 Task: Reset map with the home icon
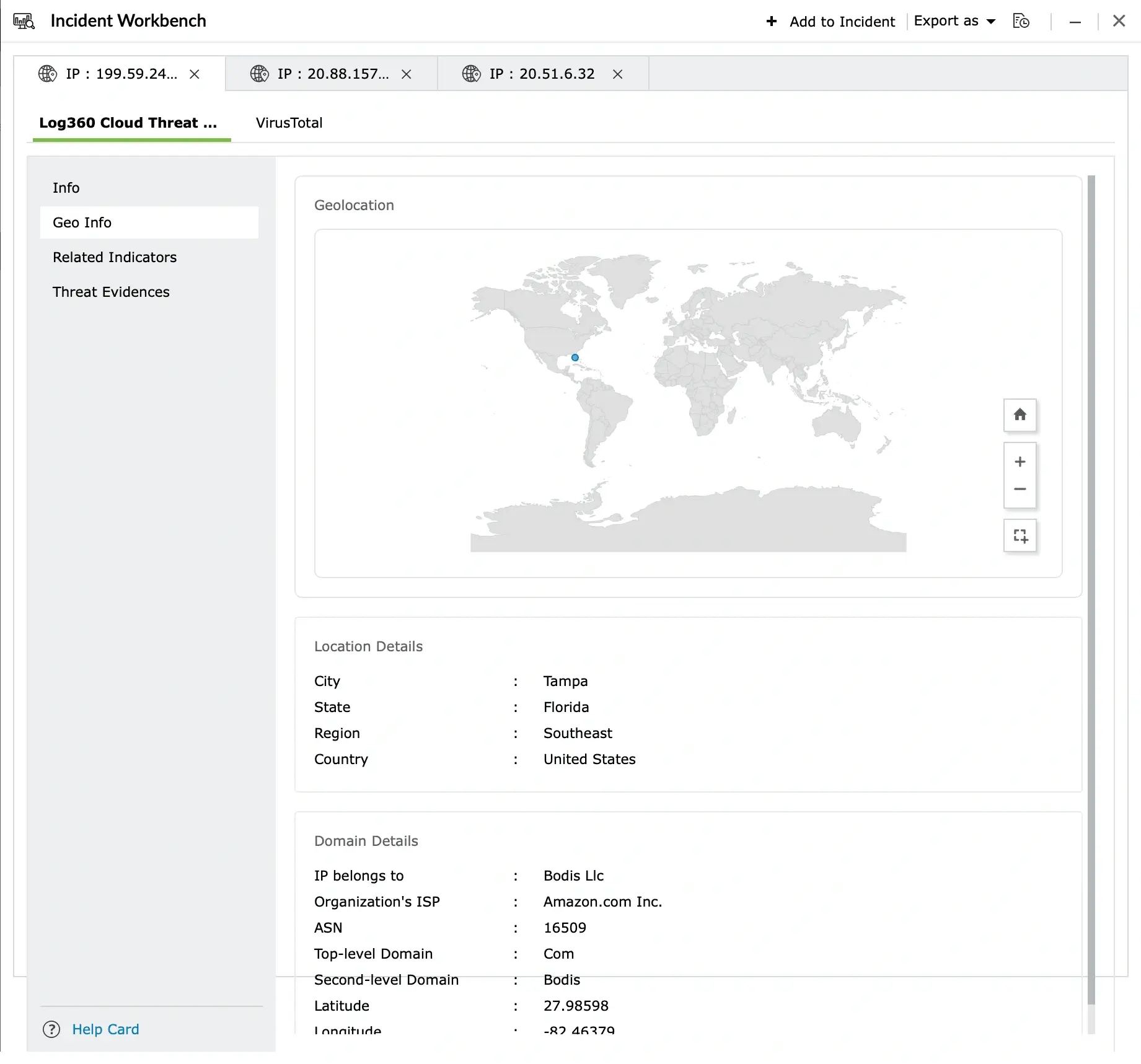[x=1020, y=415]
